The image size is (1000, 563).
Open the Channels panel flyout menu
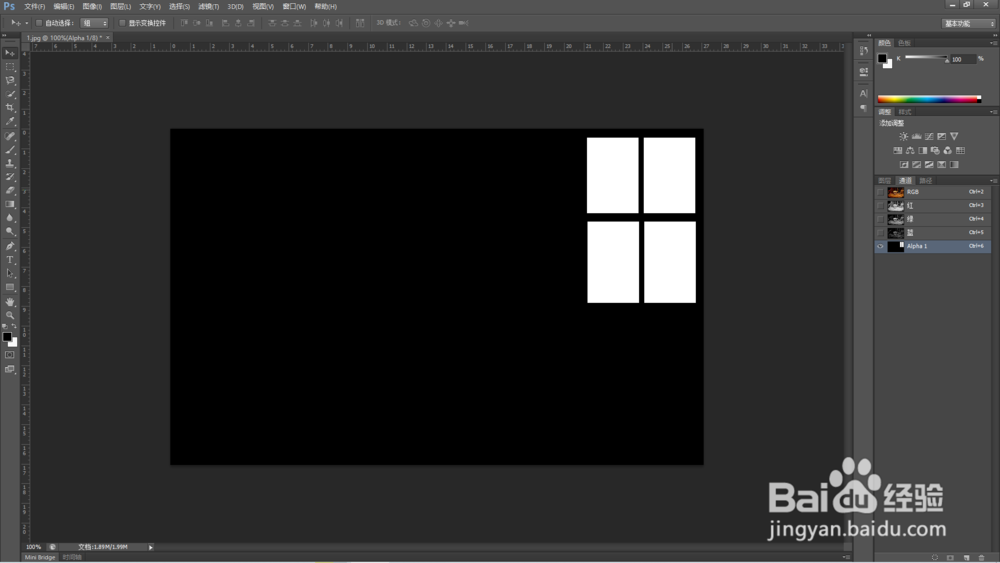coord(993,180)
